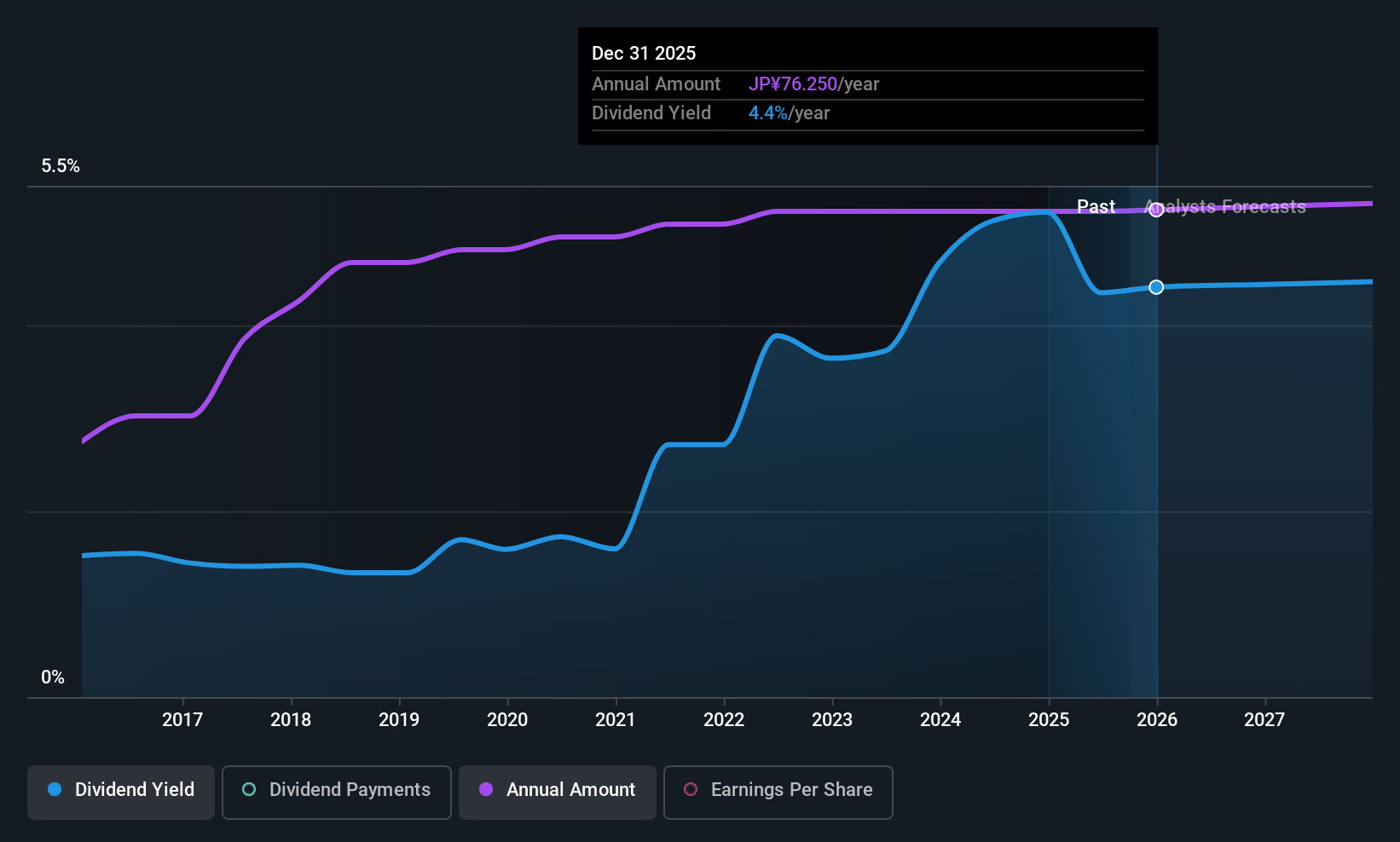This screenshot has height=842, width=1400.
Task: Click the purple Annual Amount legend dot
Action: (486, 789)
